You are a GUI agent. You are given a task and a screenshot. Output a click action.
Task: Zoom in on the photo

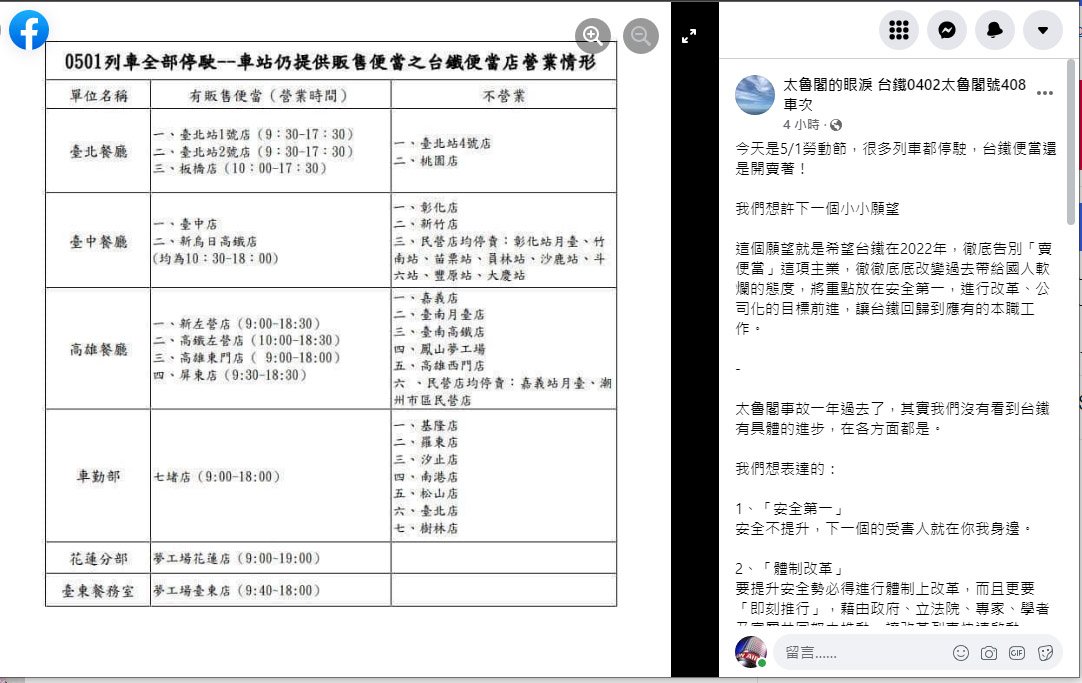(x=593, y=35)
